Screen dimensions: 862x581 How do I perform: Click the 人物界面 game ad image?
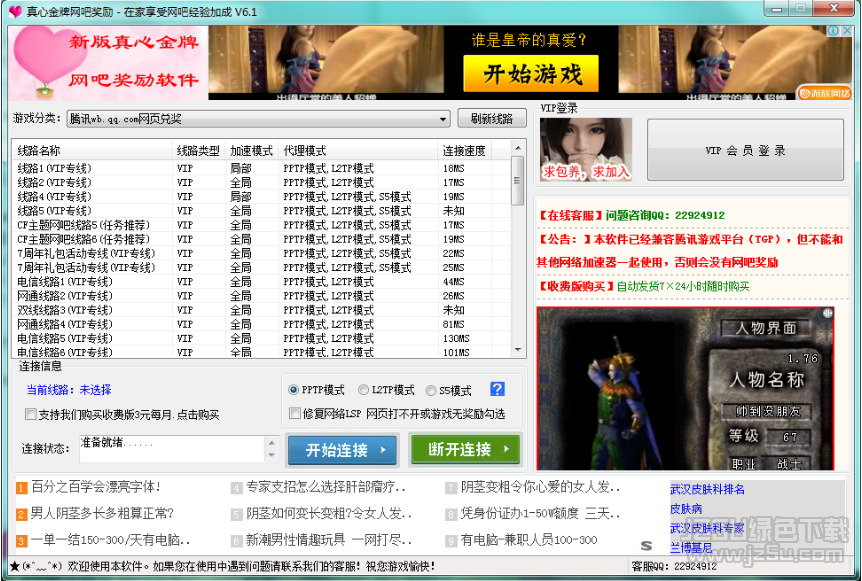[x=685, y=389]
